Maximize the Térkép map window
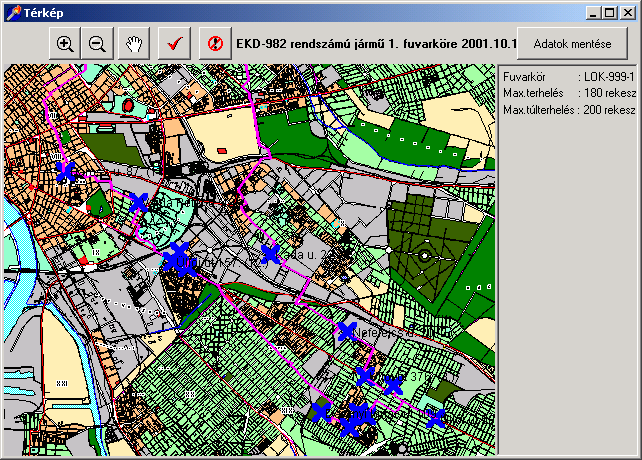The height and width of the screenshot is (460, 642). pyautogui.click(x=611, y=12)
